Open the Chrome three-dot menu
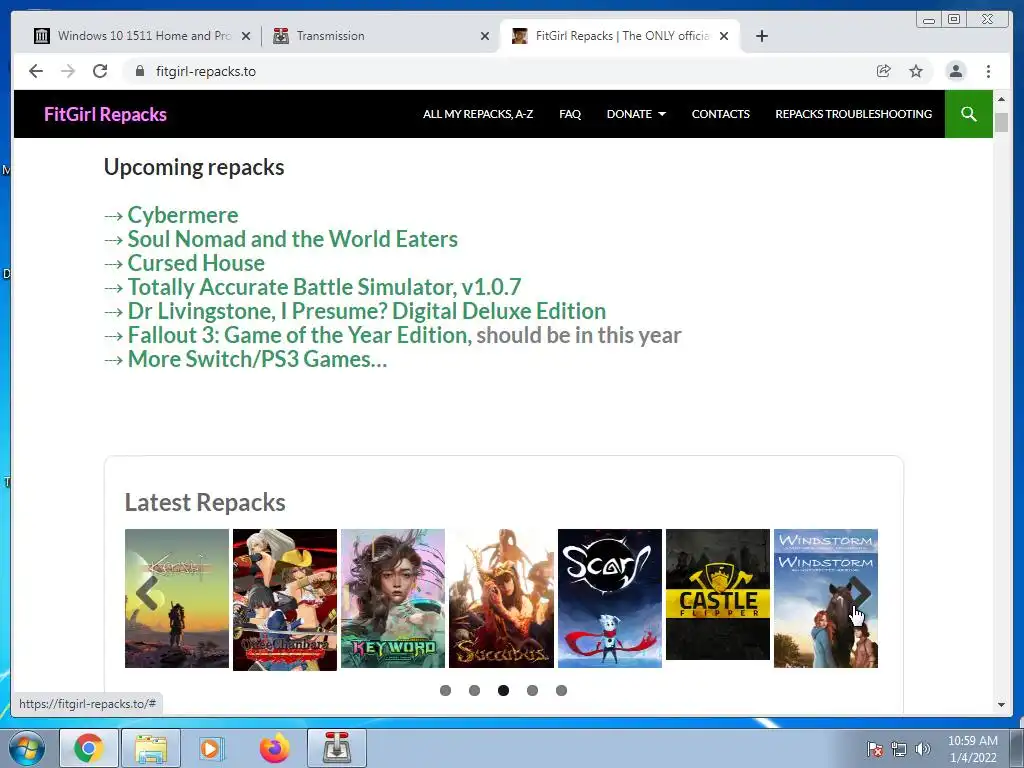 pyautogui.click(x=988, y=71)
